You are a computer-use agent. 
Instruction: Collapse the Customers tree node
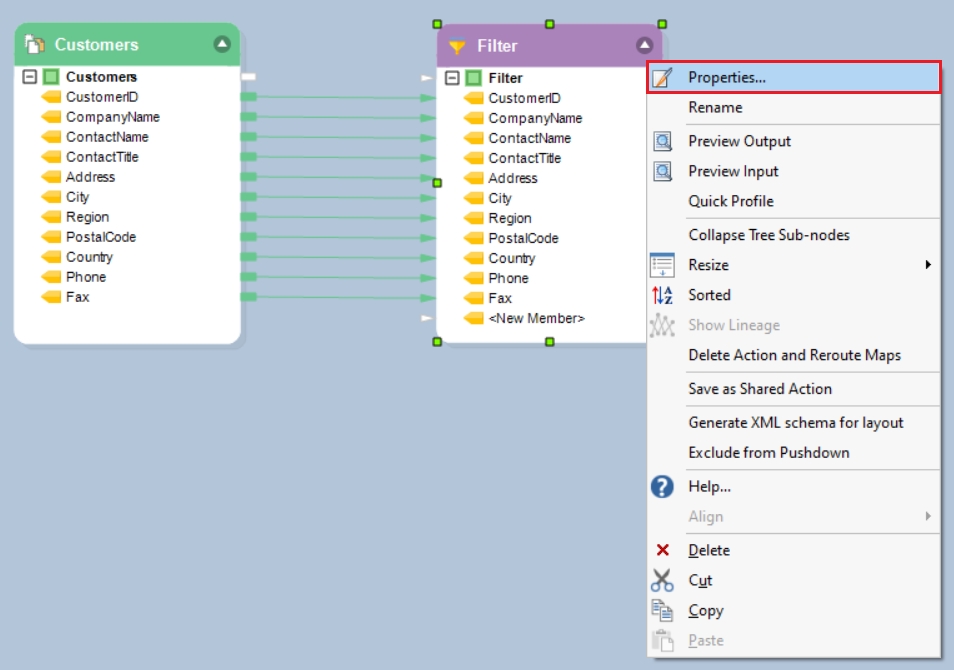coord(30,77)
